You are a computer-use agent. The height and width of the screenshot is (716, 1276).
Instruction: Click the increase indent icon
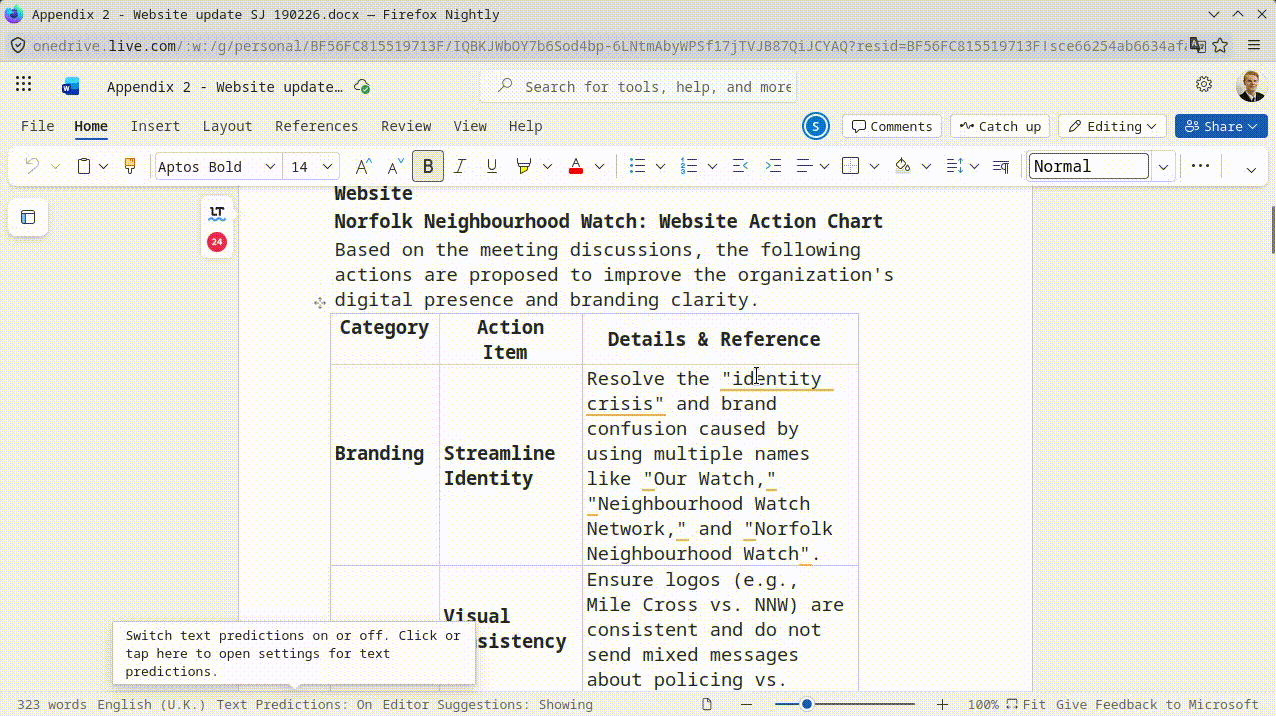[x=773, y=167]
